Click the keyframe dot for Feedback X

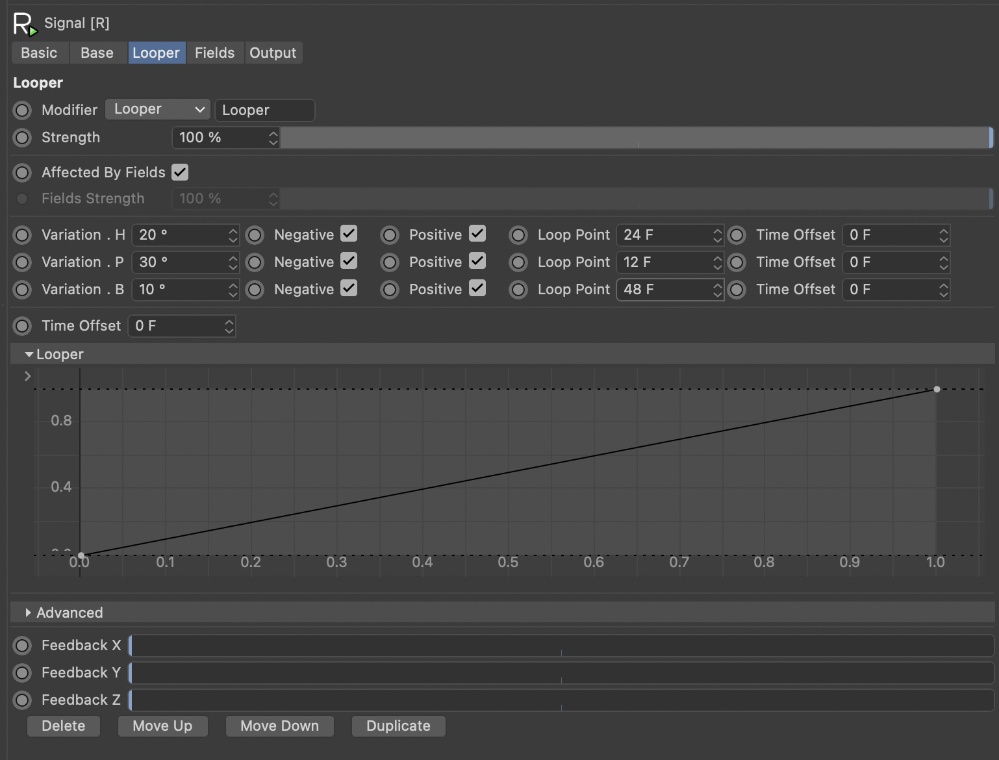[x=22, y=646]
